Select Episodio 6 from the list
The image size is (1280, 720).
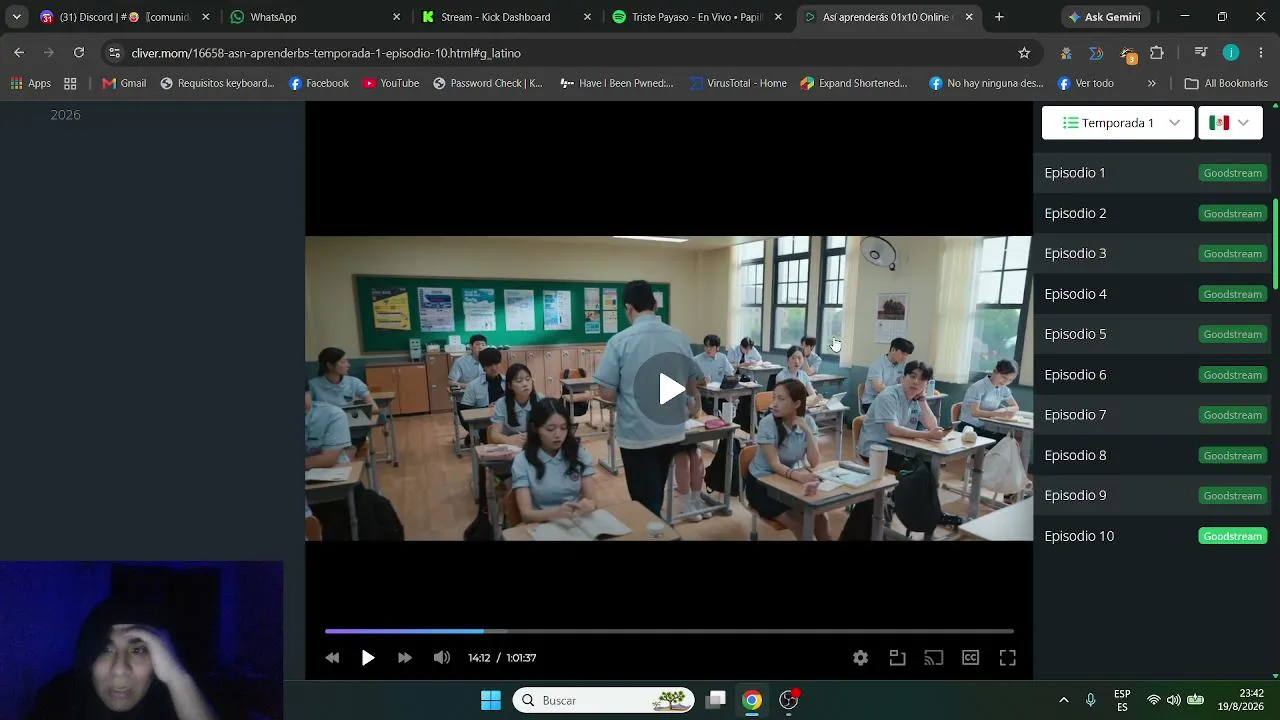(x=1152, y=375)
